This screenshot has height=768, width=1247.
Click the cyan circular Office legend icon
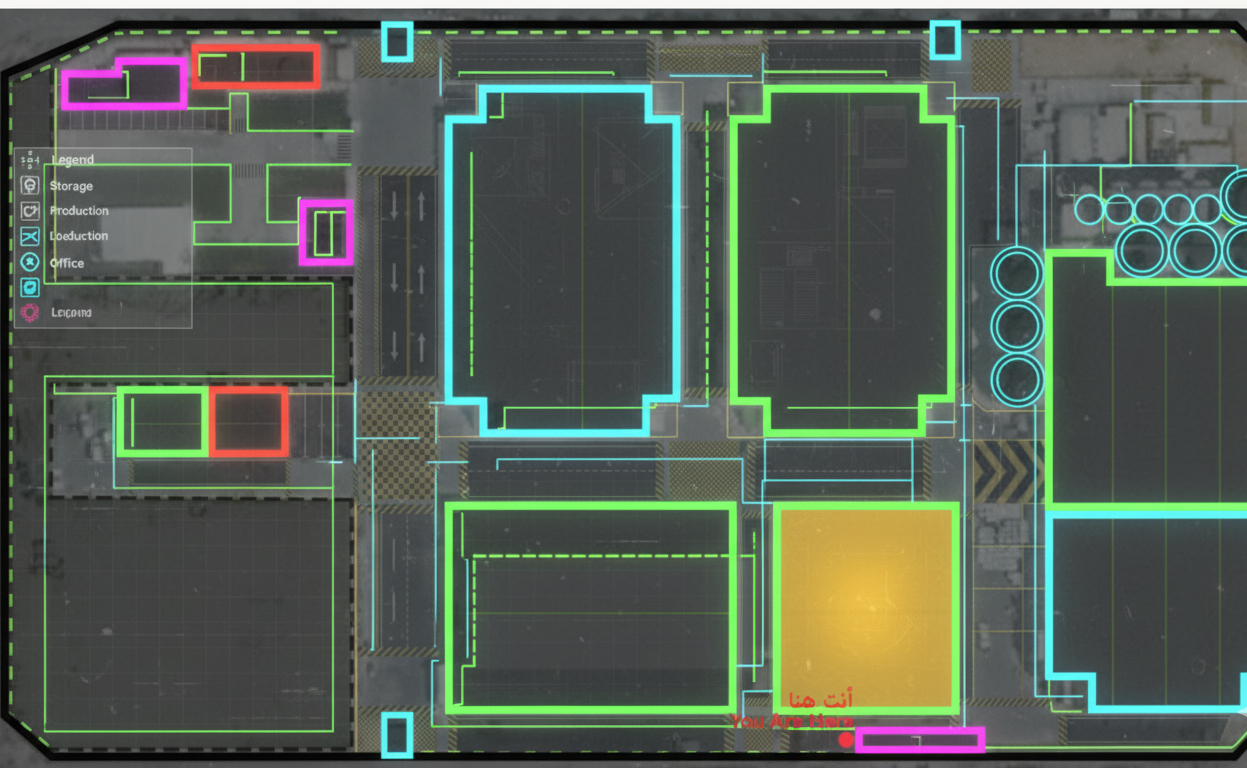30,262
